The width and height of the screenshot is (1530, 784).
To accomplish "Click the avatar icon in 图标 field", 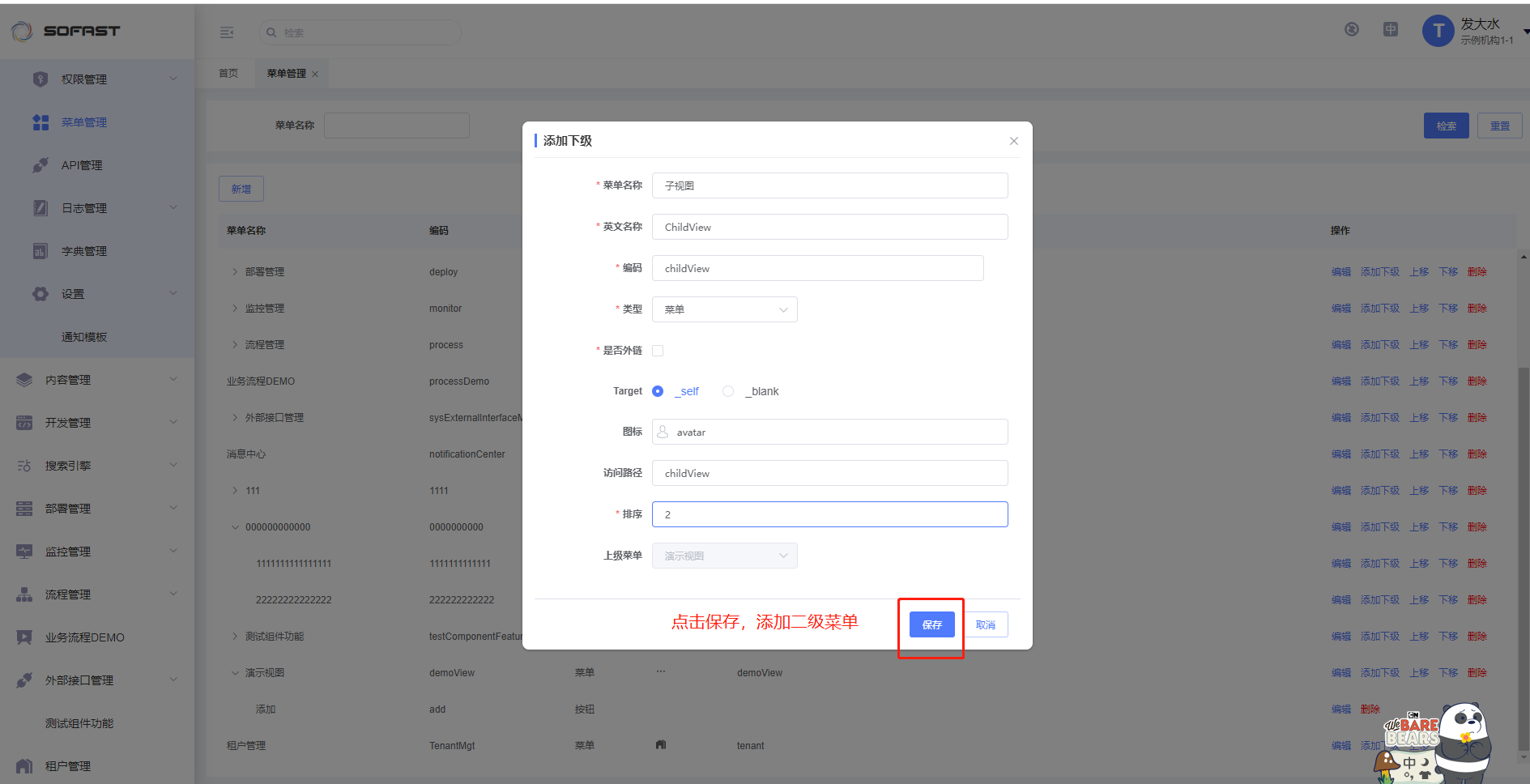I will (663, 432).
